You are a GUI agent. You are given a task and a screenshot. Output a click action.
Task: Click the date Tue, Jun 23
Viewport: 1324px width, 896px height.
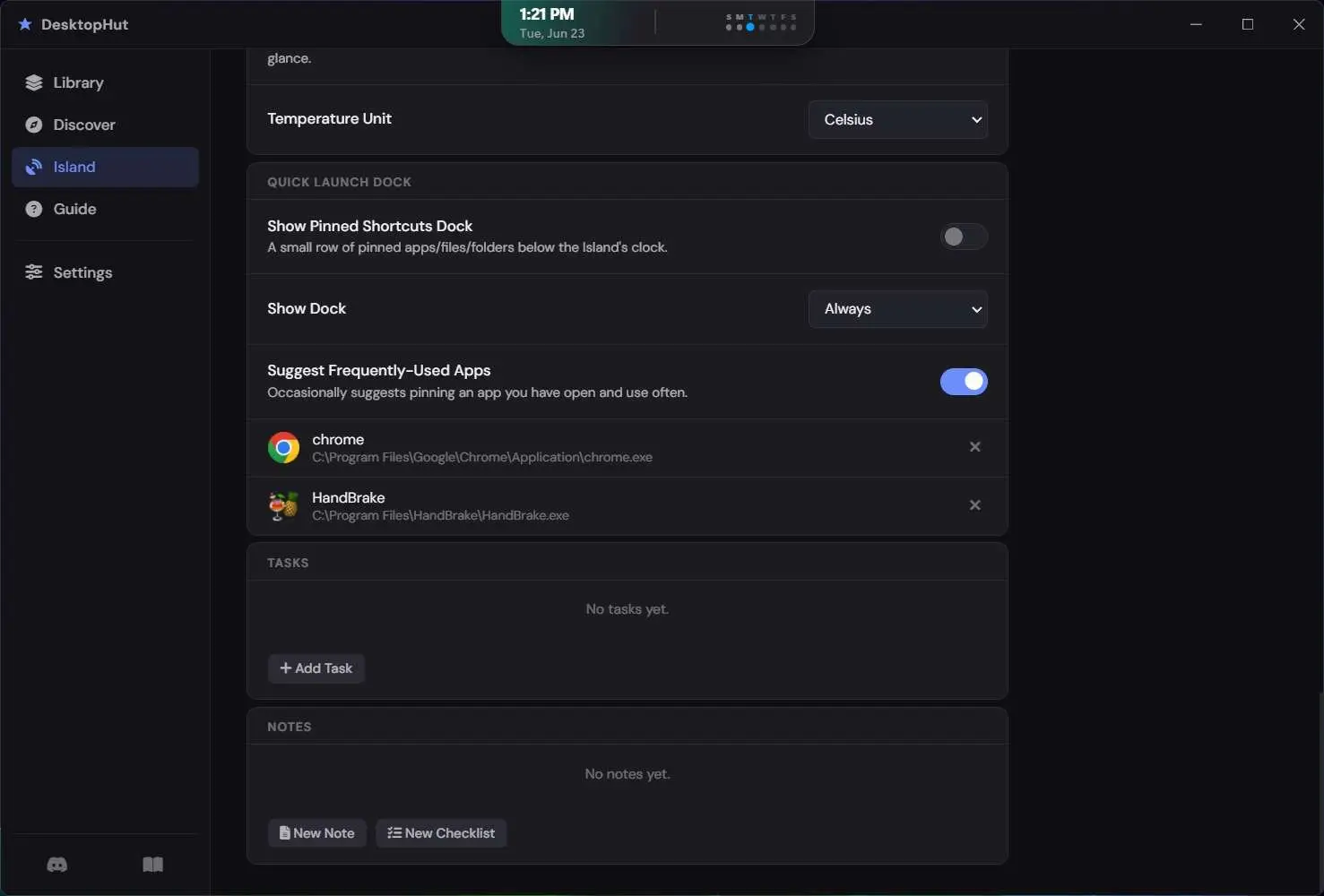[552, 33]
